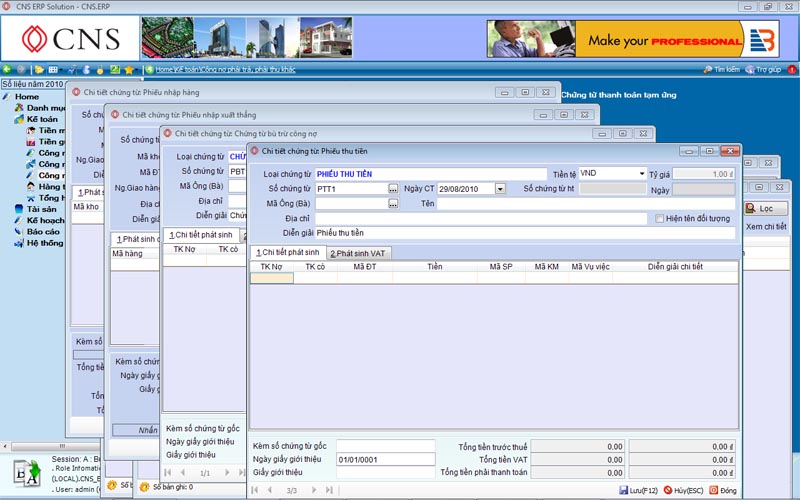
Task: Switch to the Phát sinh VAT tab
Action: 357,253
